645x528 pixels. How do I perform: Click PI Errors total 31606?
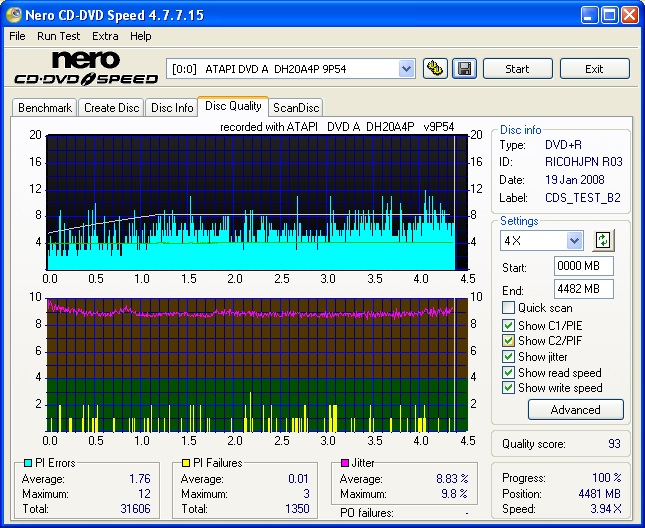pos(135,509)
